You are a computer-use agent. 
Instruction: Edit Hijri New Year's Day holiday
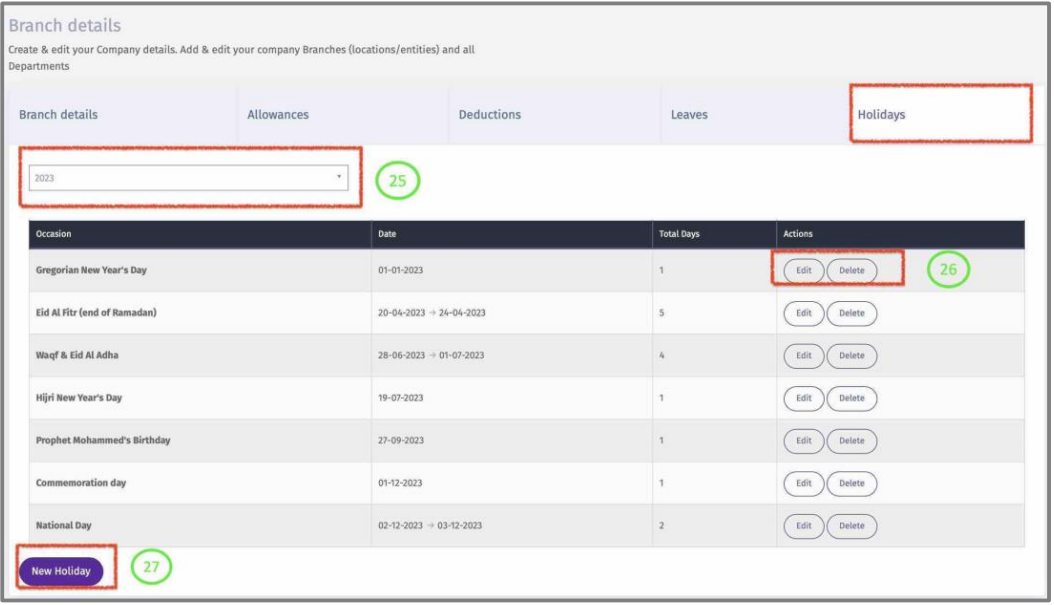[803, 398]
